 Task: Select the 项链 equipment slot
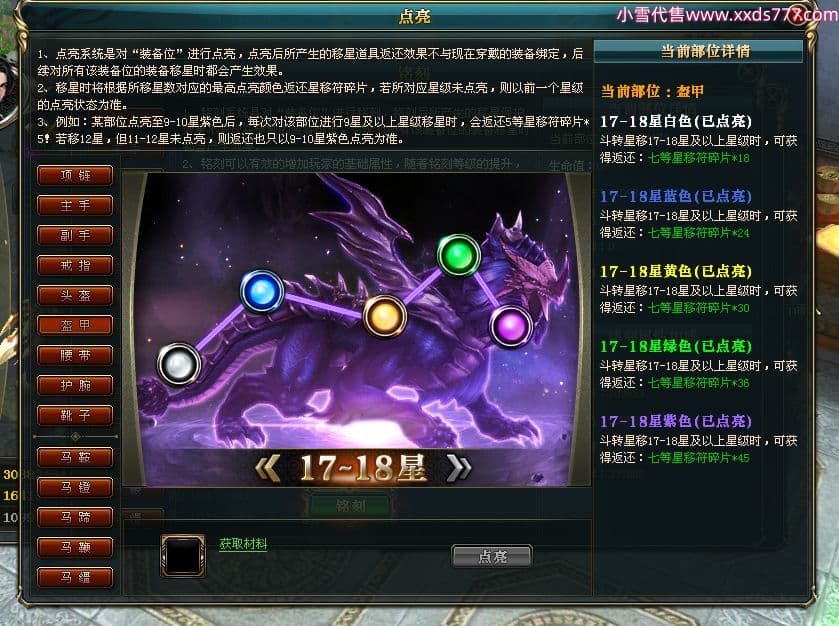click(75, 175)
